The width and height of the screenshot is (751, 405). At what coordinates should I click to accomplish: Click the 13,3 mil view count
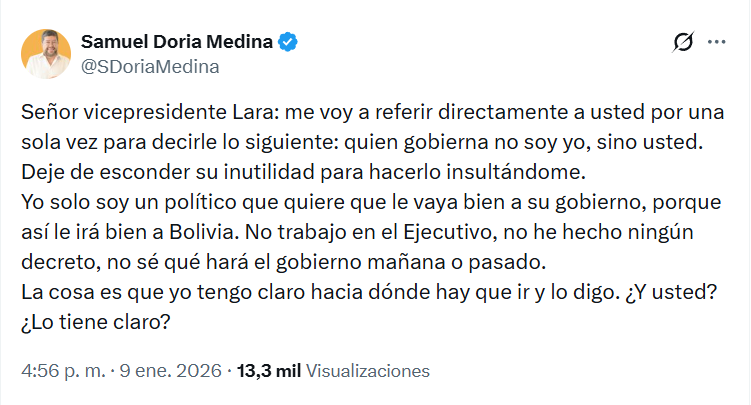tap(267, 370)
